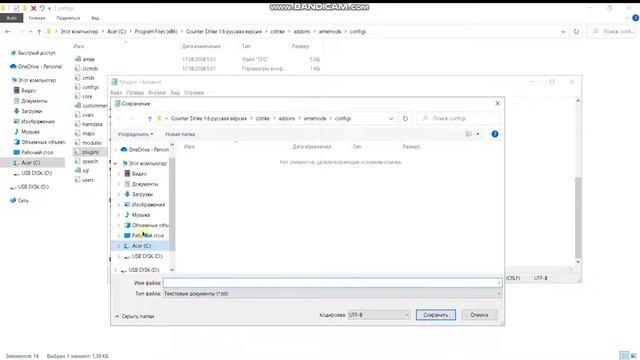Click the Имя column header in Explorer

[79, 46]
